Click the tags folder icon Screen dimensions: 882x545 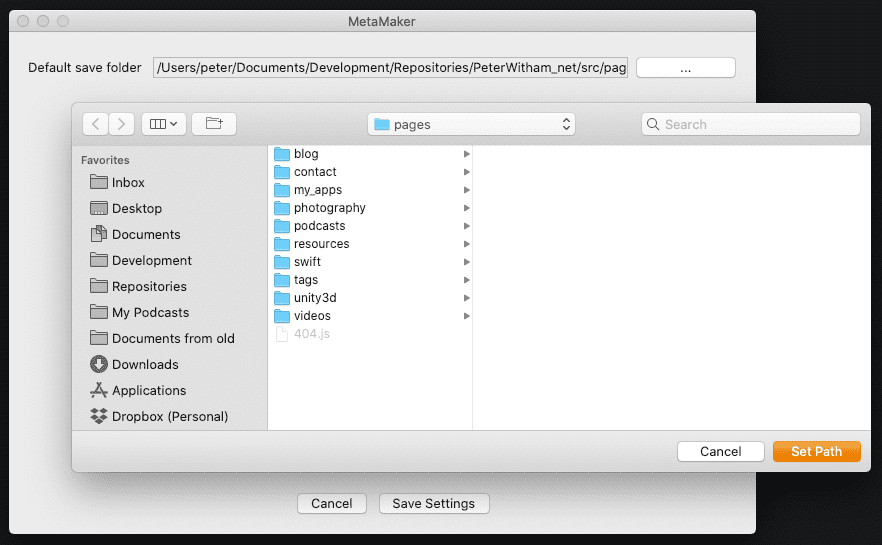coord(282,280)
